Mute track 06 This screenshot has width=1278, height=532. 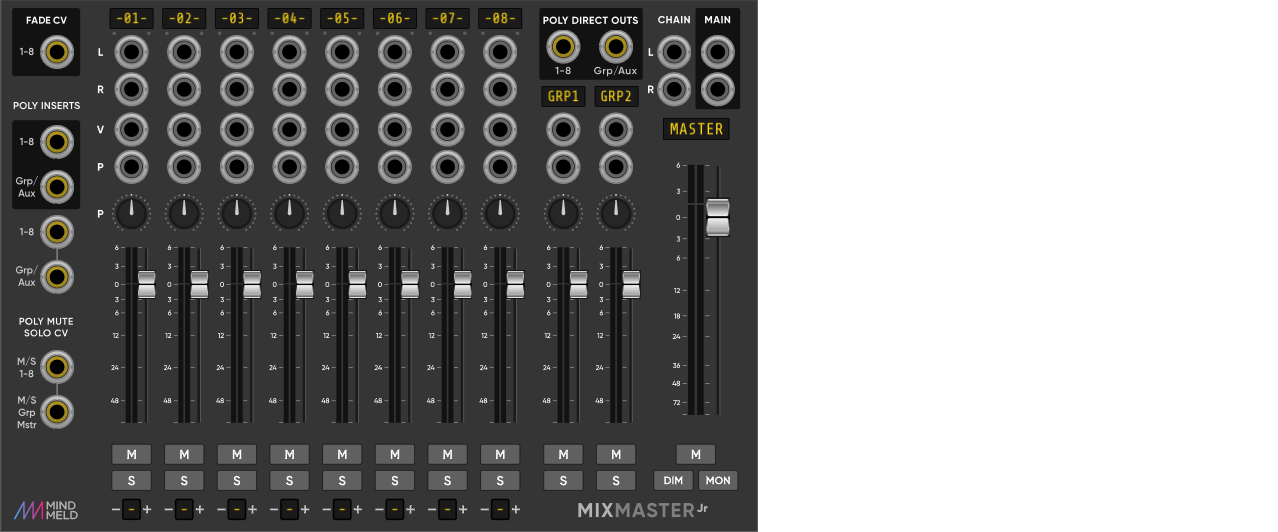coord(394,454)
